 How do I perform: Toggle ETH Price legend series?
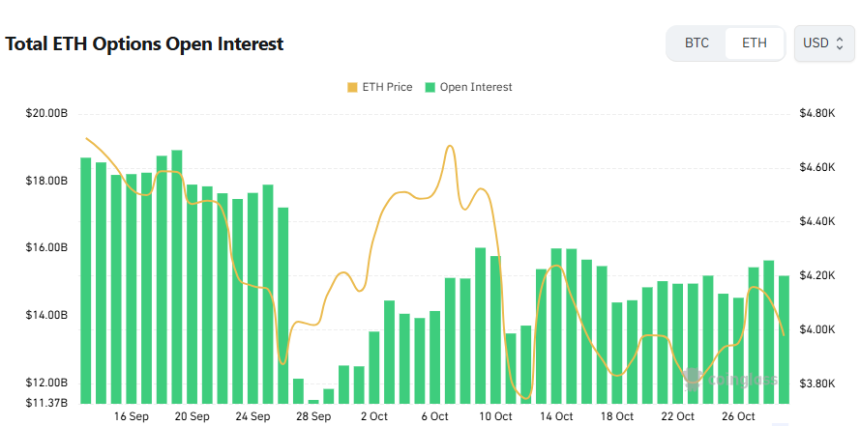pyautogui.click(x=379, y=87)
